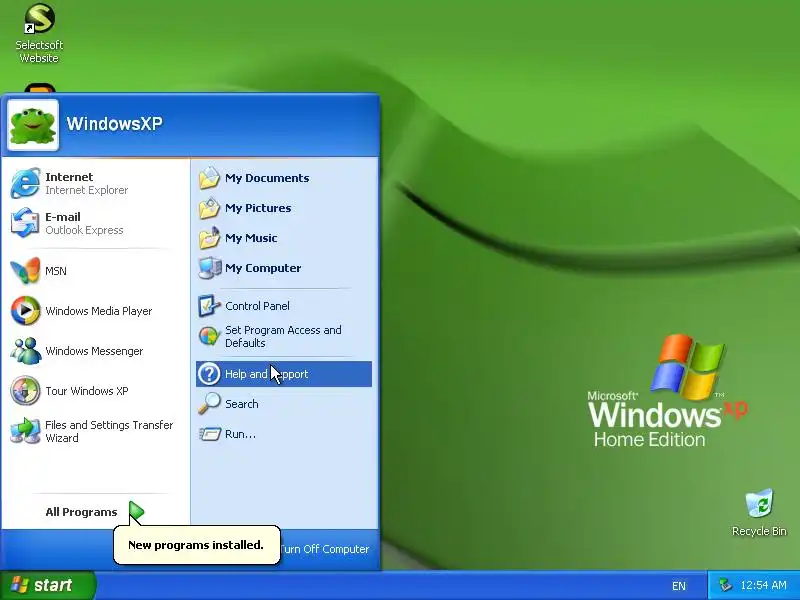800x600 pixels.
Task: Click the MSN label text
Action: coord(56,271)
